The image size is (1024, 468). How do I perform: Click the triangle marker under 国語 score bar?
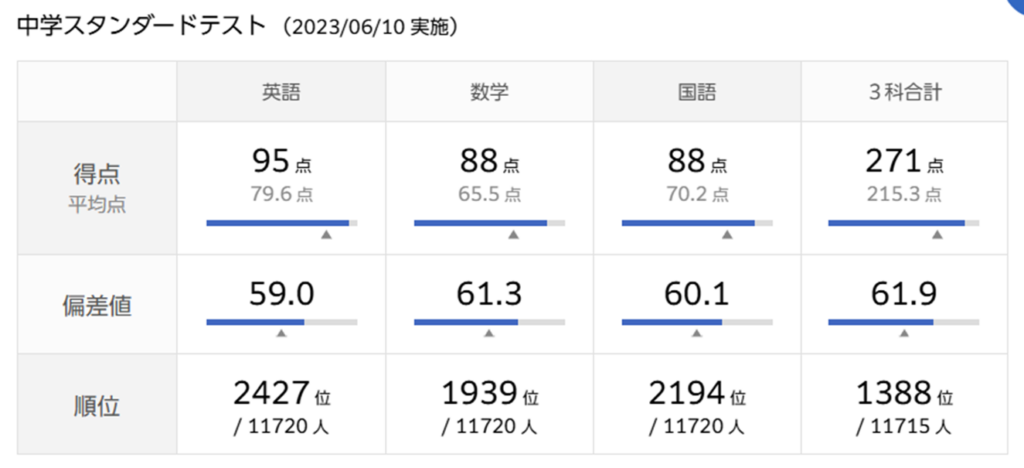pyautogui.click(x=727, y=235)
